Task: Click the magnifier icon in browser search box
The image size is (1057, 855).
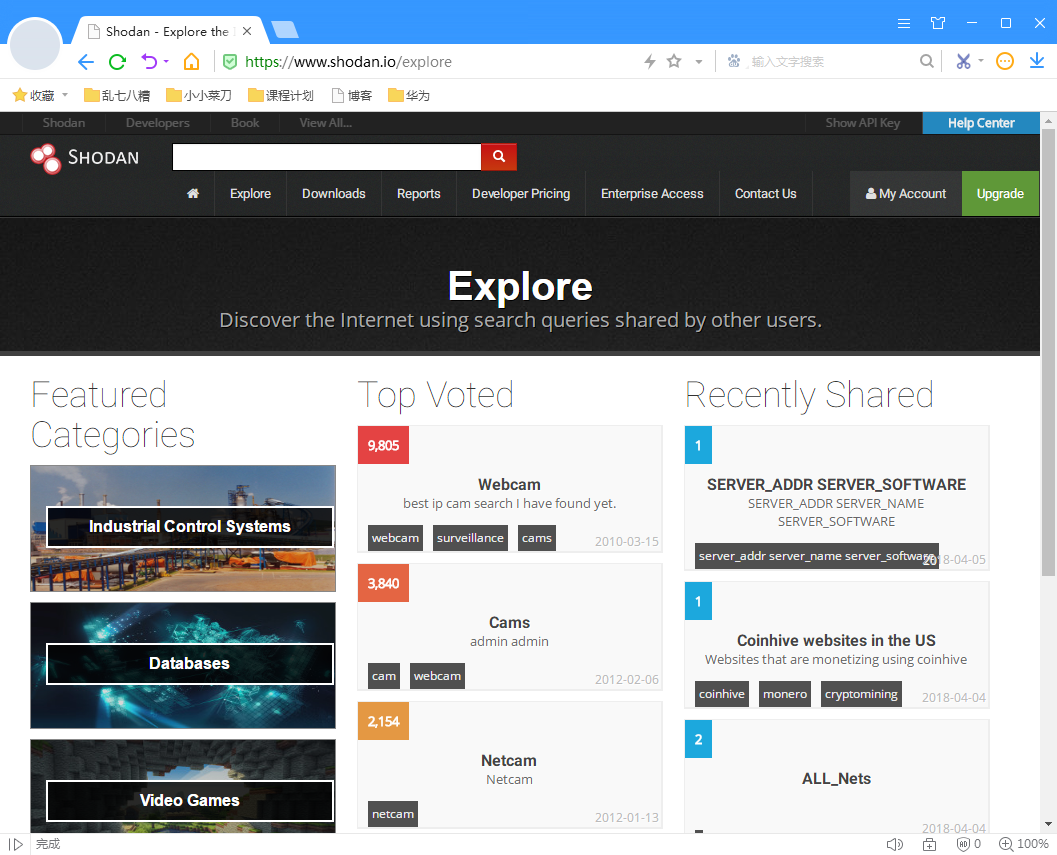Action: [x=927, y=61]
